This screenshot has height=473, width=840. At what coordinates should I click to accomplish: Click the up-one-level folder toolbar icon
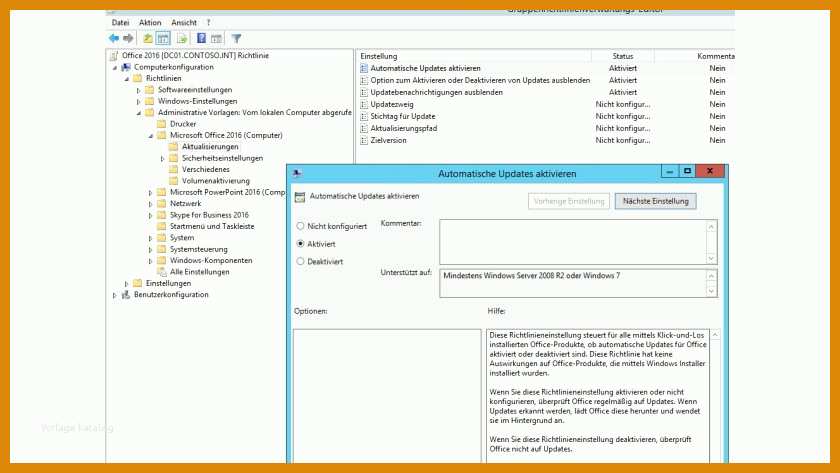click(147, 39)
